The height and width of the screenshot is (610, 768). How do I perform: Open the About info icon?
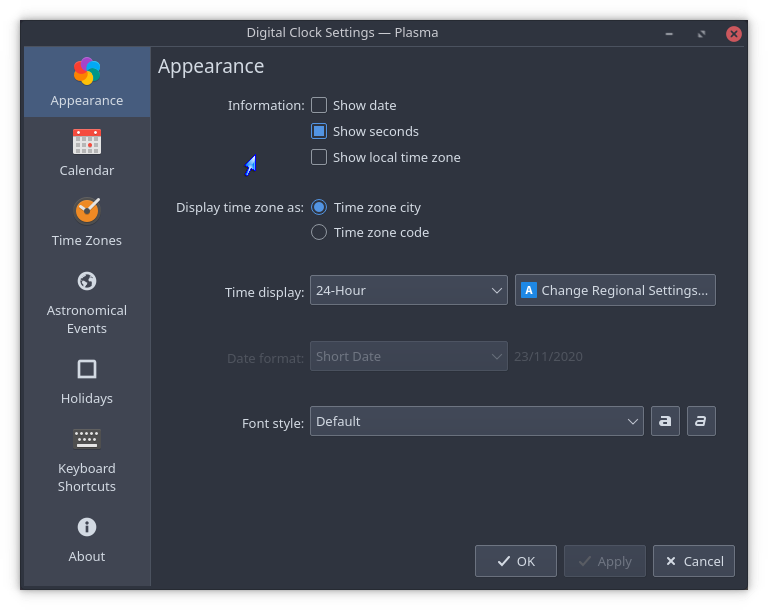[x=87, y=527]
